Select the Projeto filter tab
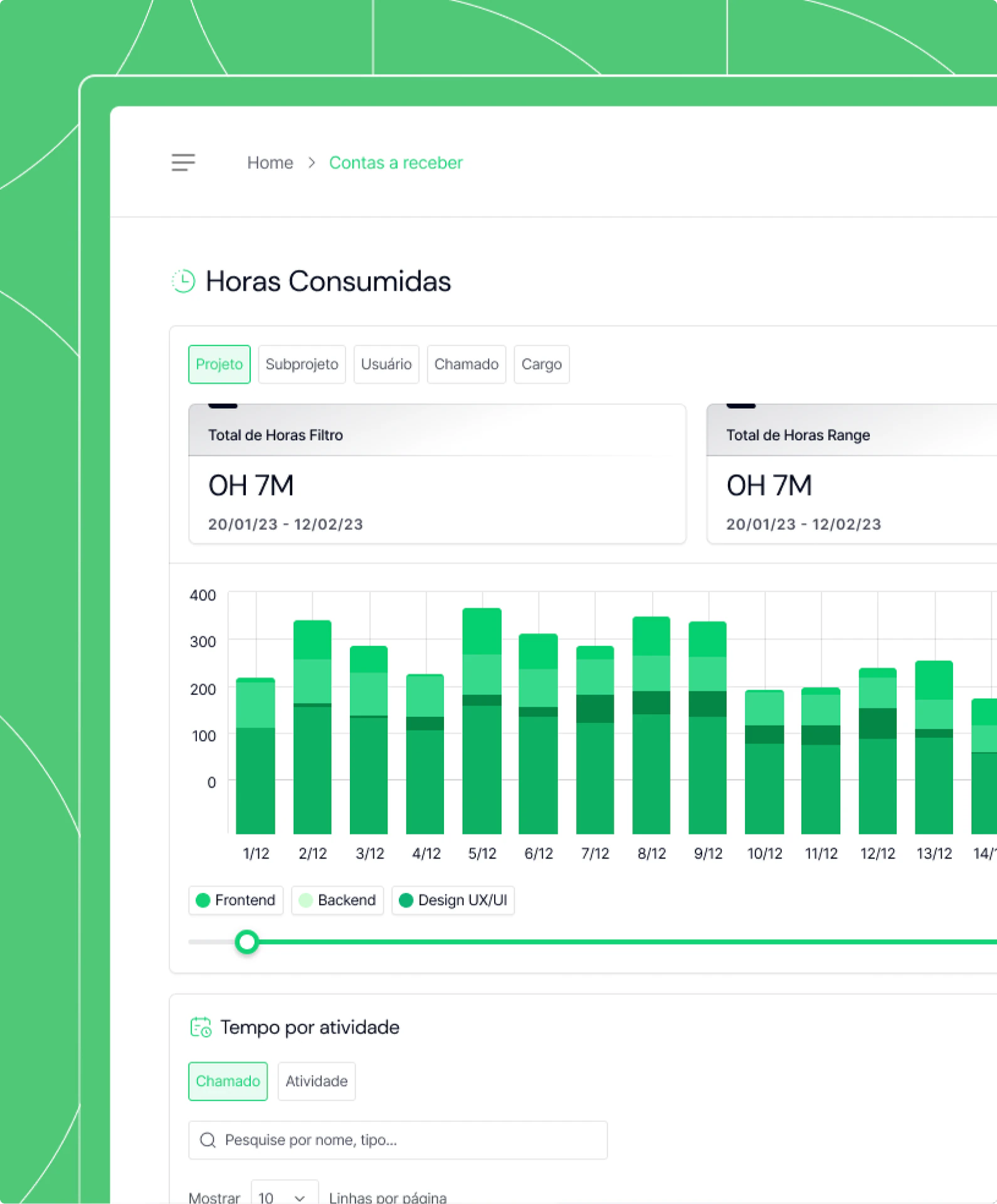 pos(219,364)
